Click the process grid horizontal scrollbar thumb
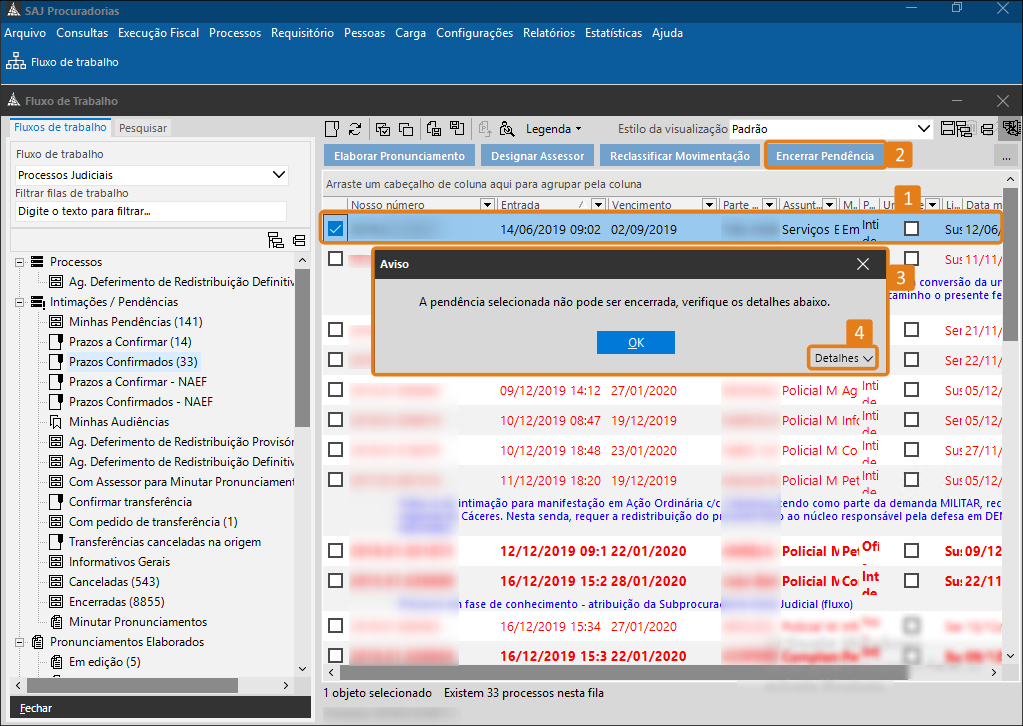 point(624,672)
